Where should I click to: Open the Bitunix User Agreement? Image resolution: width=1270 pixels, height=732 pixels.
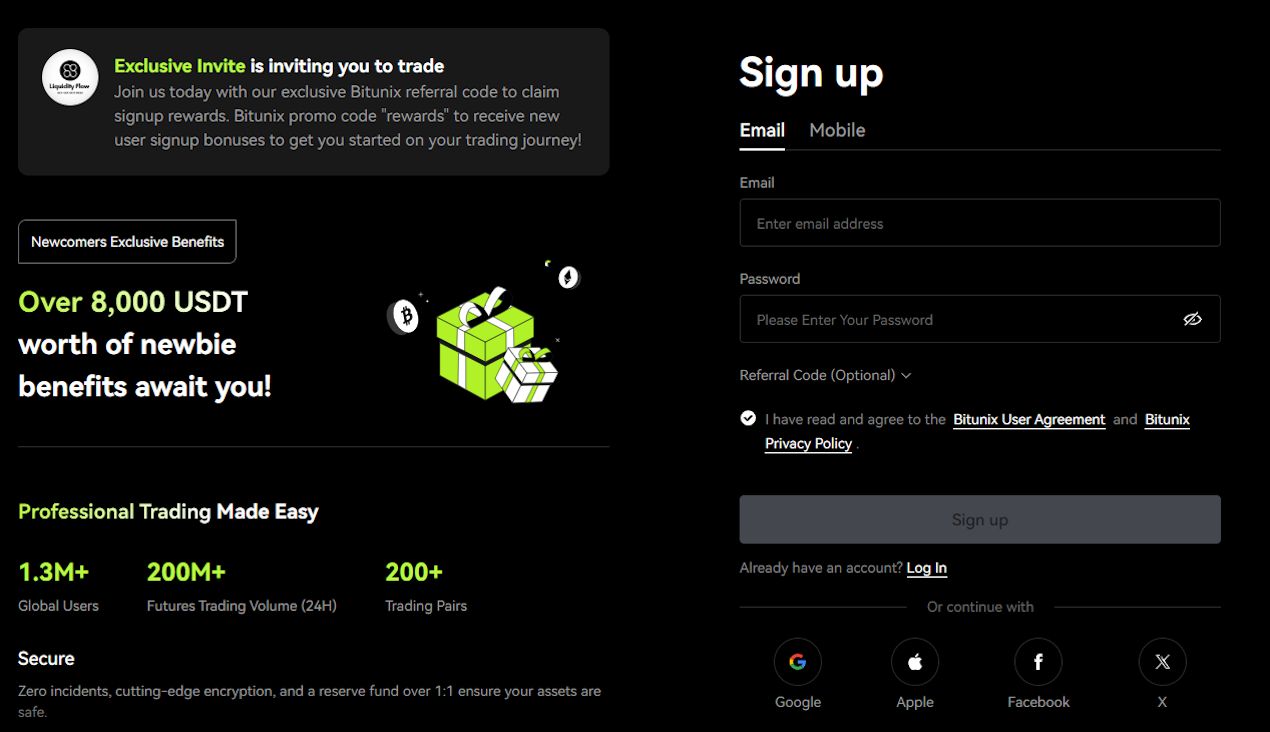[x=1029, y=419]
